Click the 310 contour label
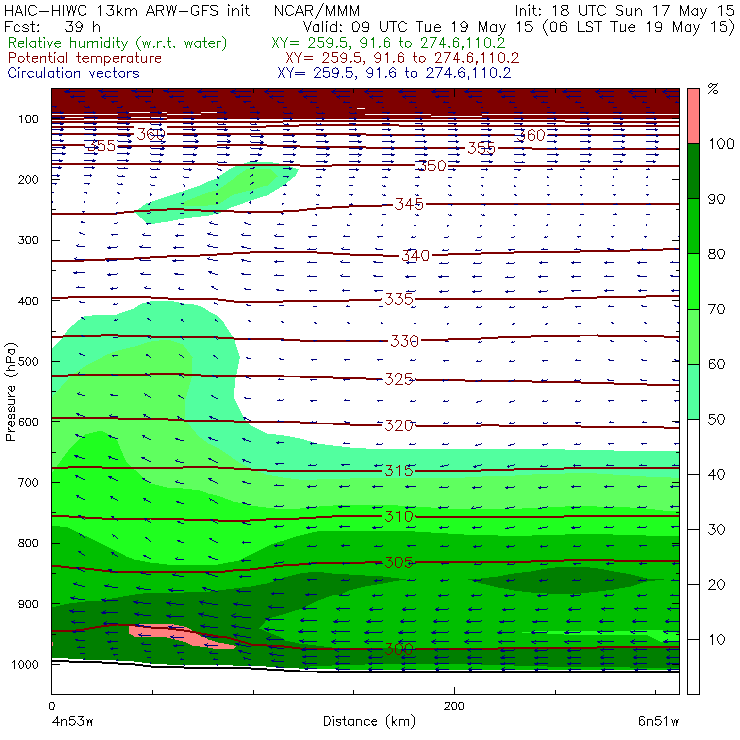Image resolution: width=740 pixels, height=740 pixels. click(x=399, y=517)
